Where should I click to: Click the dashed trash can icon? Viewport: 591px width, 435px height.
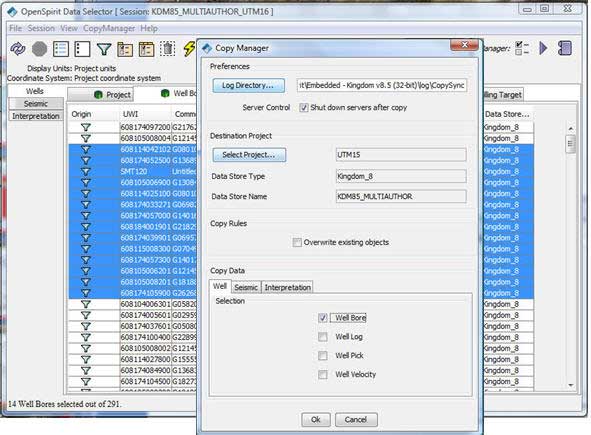pyautogui.click(x=168, y=49)
